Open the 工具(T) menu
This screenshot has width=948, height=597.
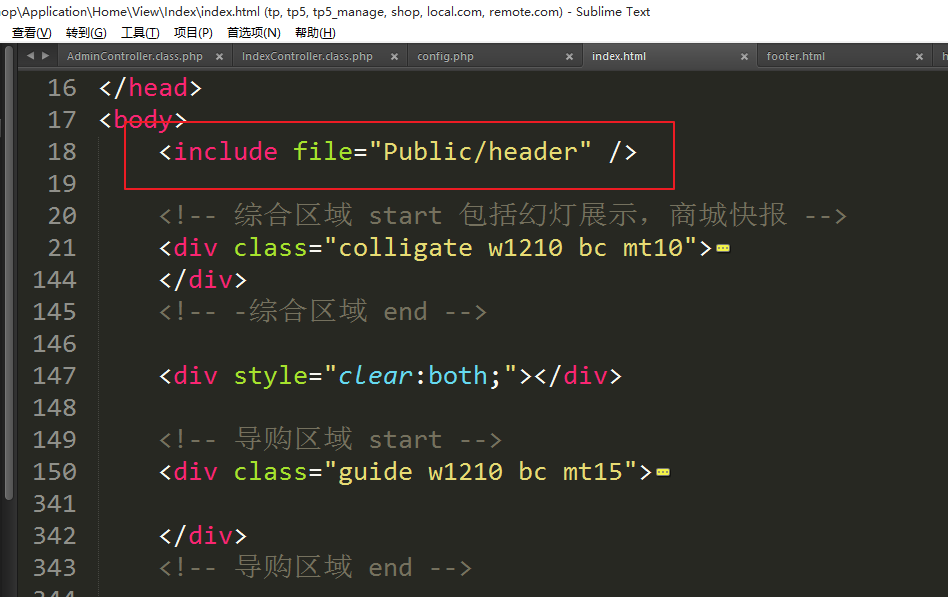click(140, 33)
